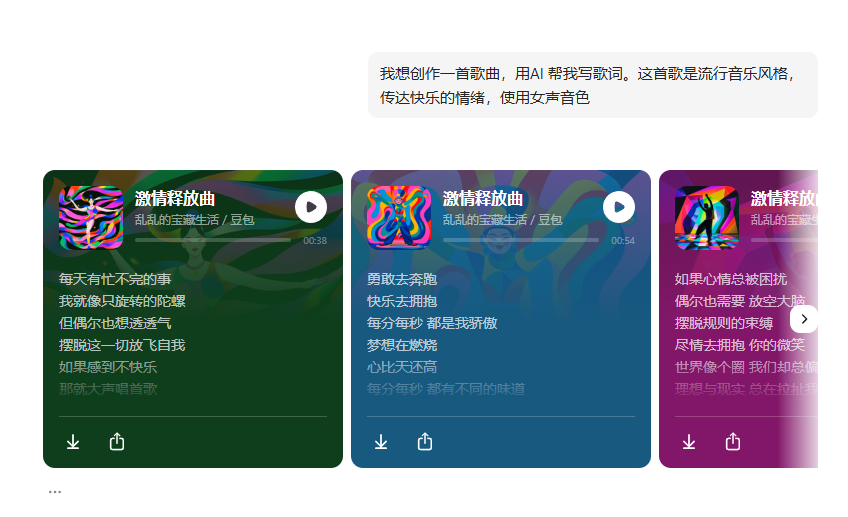Click artist line on blue card
The height and width of the screenshot is (517, 848).
click(502, 220)
